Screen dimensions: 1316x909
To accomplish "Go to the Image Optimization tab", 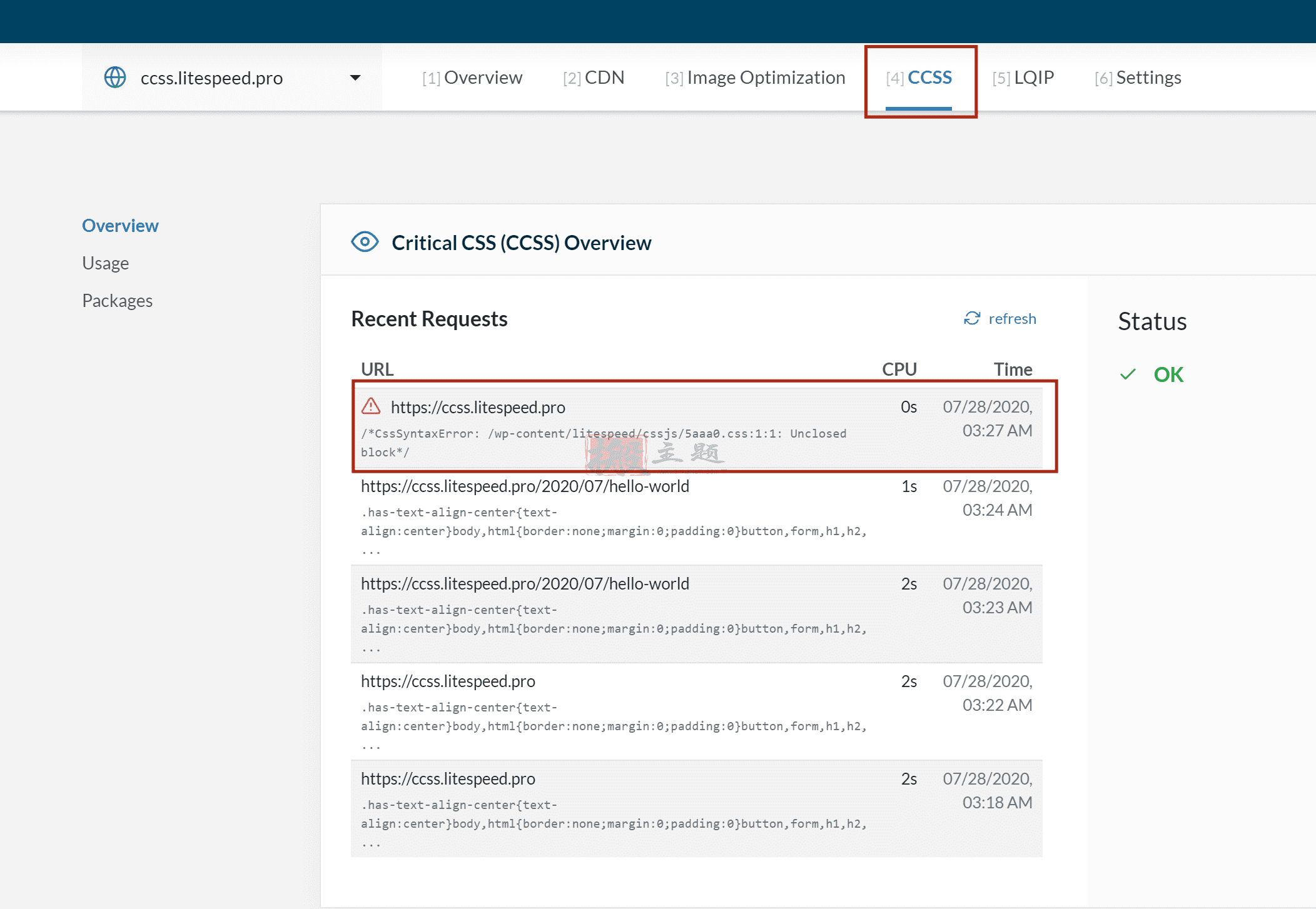I will point(755,78).
